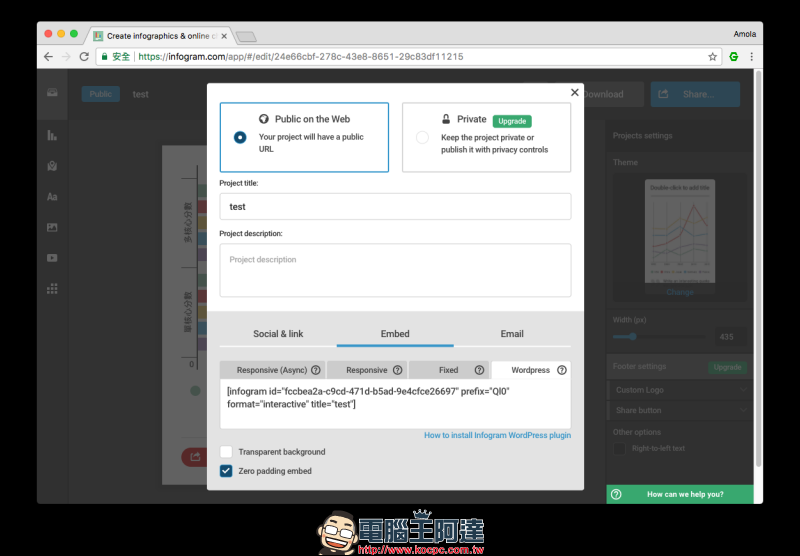Reload the page with refresh icon
The height and width of the screenshot is (556, 800).
[84, 57]
